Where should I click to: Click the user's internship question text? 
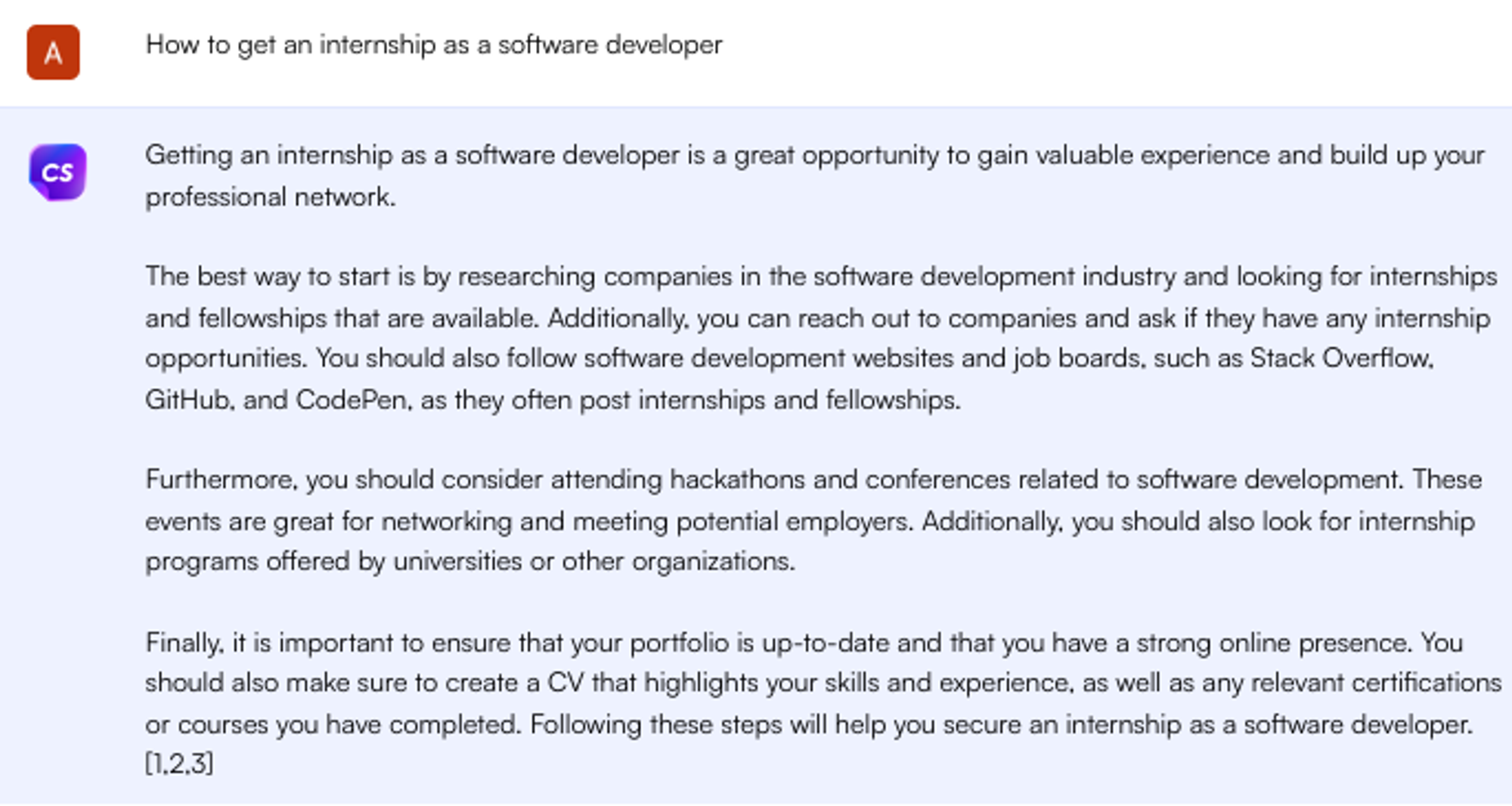pos(434,45)
